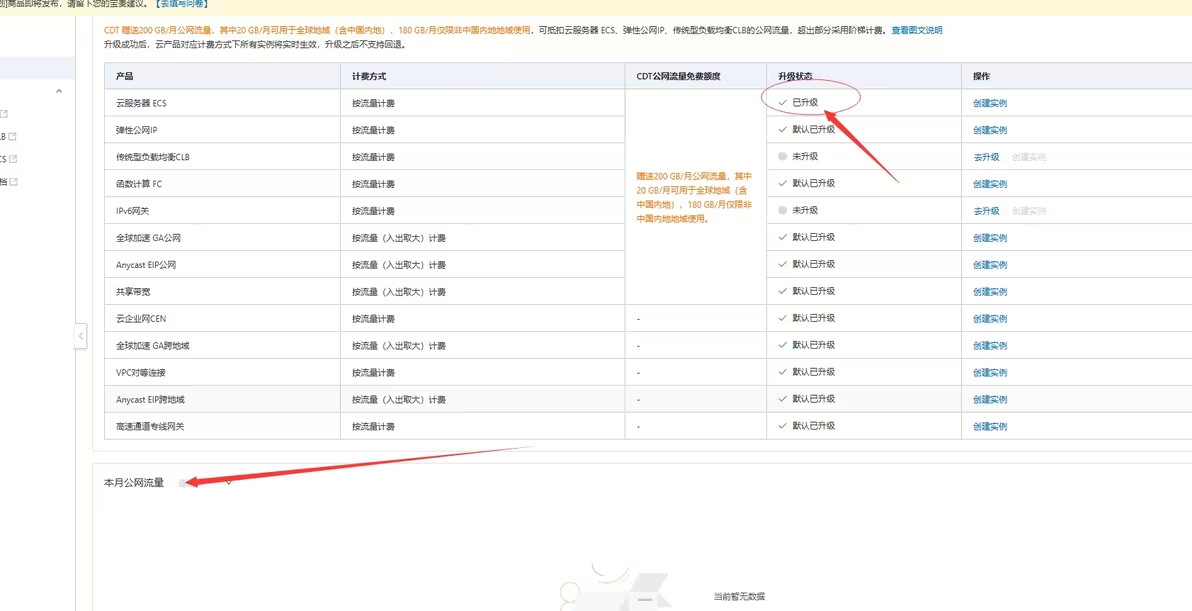Image resolution: width=1192 pixels, height=611 pixels.
Task: Click 创建实例 for Anycast EIP跨地域
Action: [990, 400]
